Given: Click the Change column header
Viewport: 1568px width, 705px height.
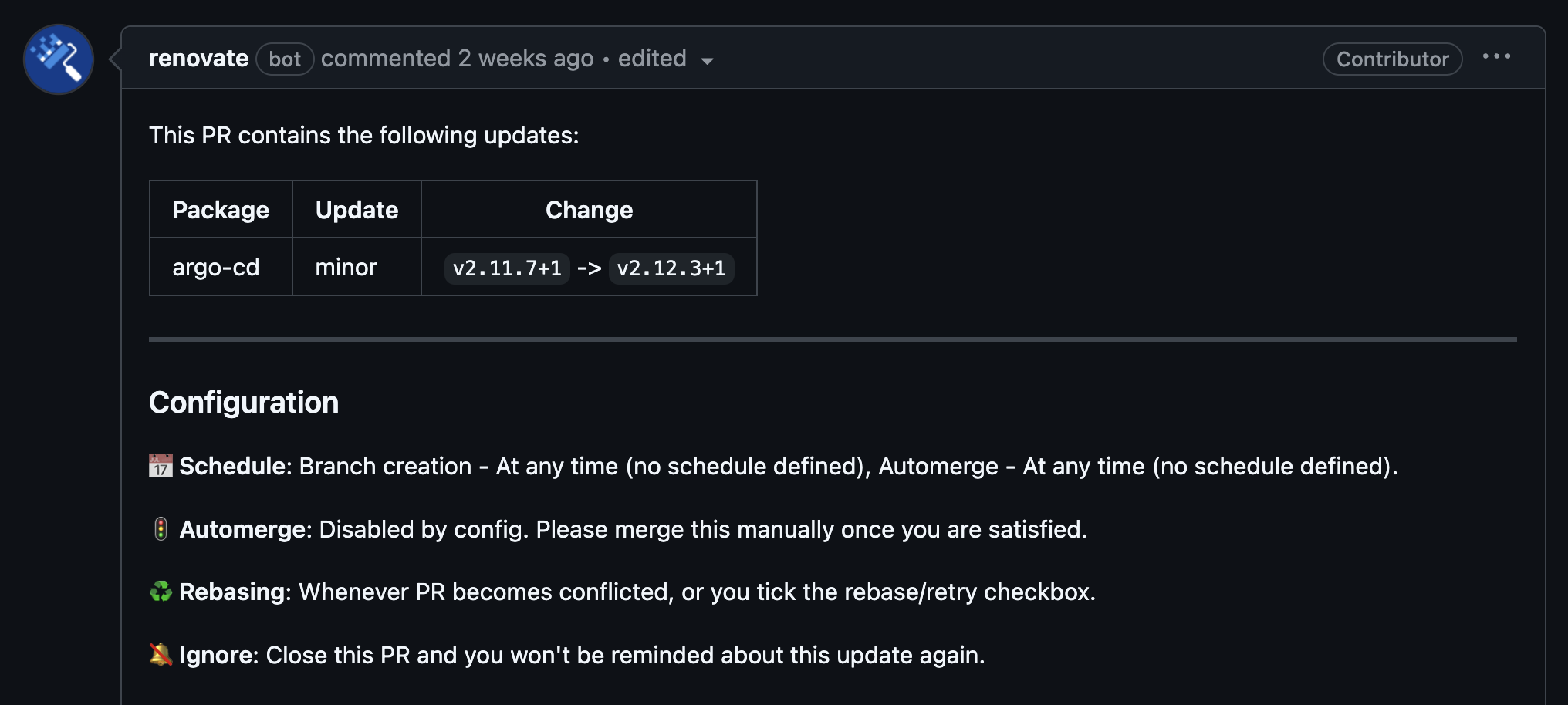Looking at the screenshot, I should [x=589, y=209].
